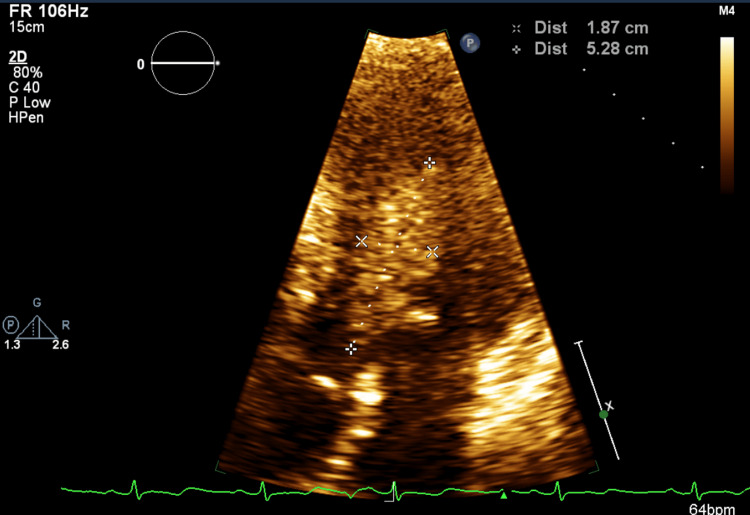Click the FR 106Hz frame rate label

[x=49, y=11]
